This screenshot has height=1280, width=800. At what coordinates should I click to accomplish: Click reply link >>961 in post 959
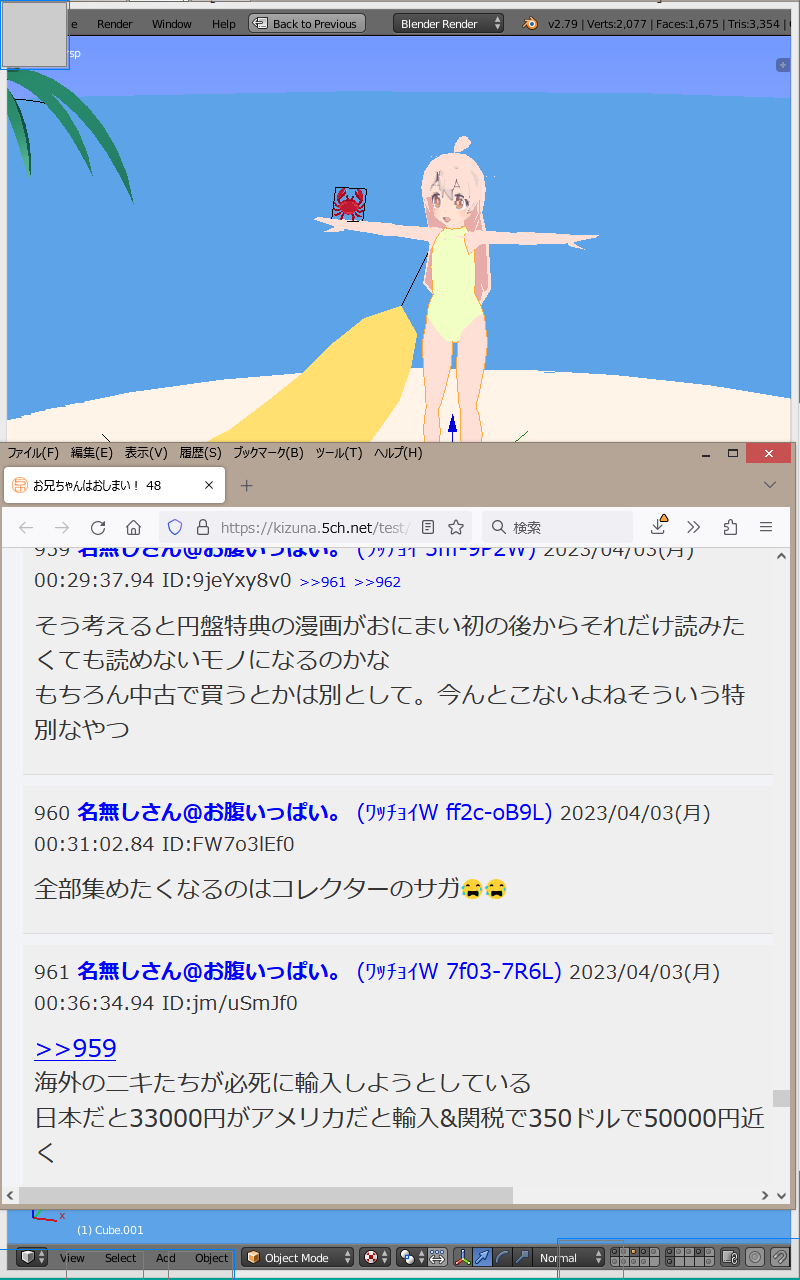tap(322, 582)
